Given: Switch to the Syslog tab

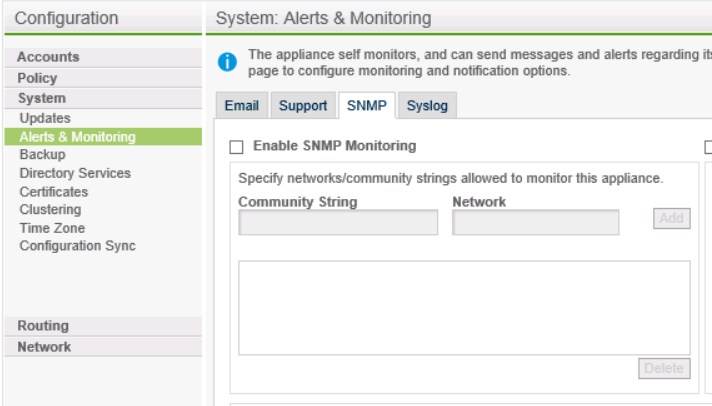Looking at the screenshot, I should coord(426,106).
